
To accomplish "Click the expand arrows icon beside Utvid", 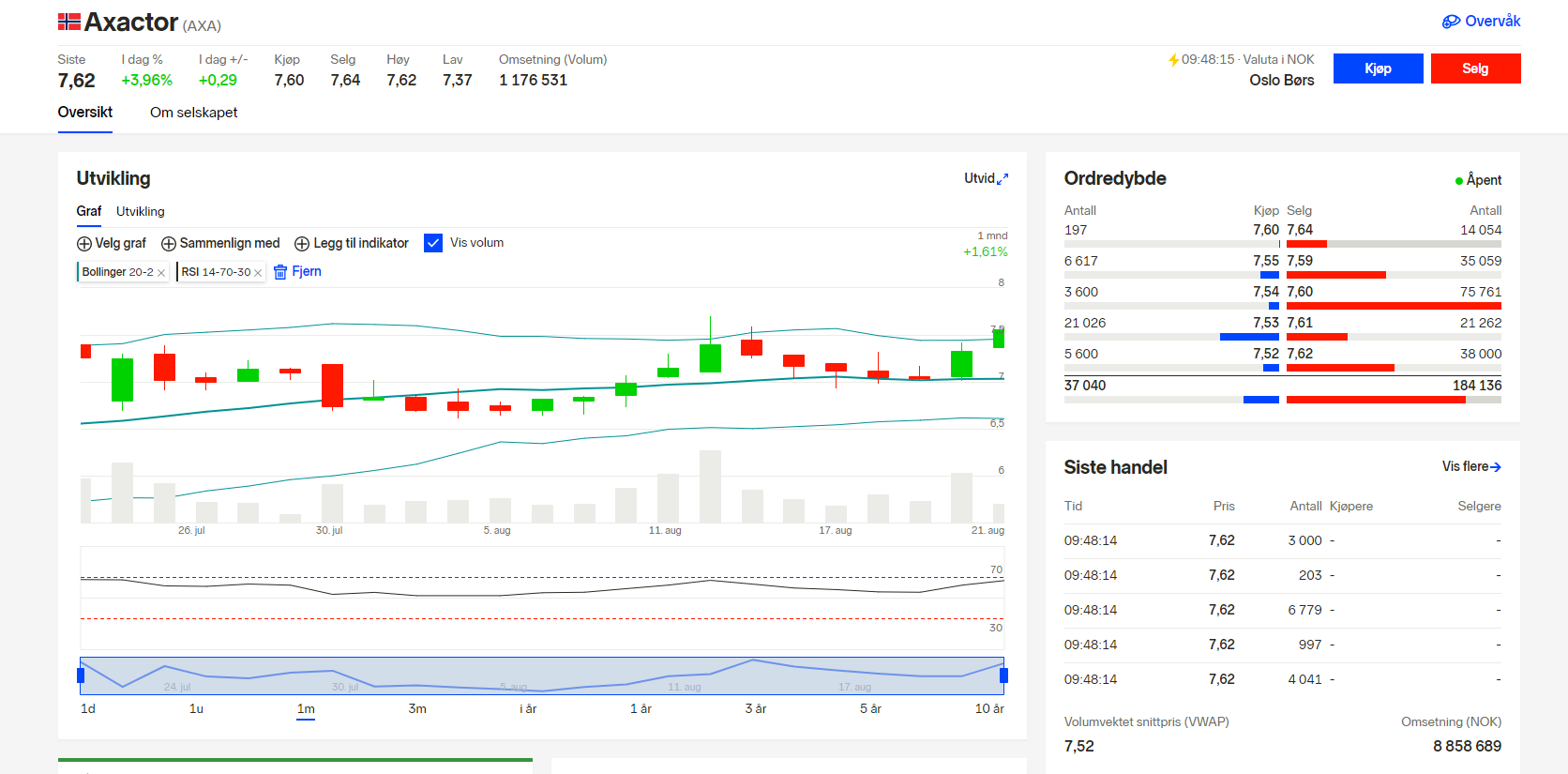I will tap(1003, 178).
